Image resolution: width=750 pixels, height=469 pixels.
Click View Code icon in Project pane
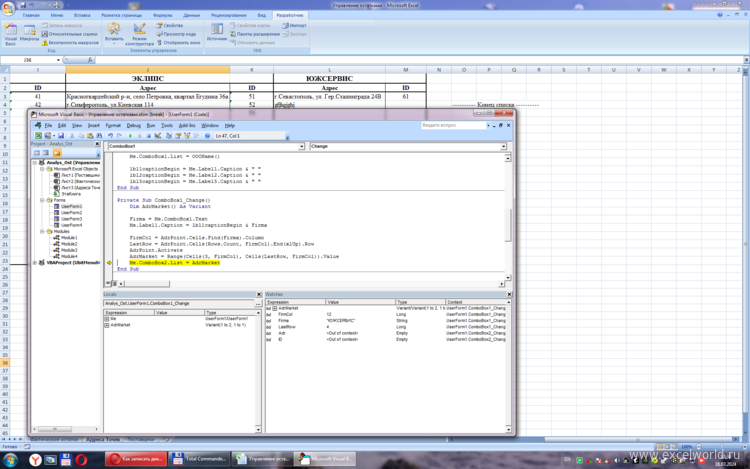point(36,153)
